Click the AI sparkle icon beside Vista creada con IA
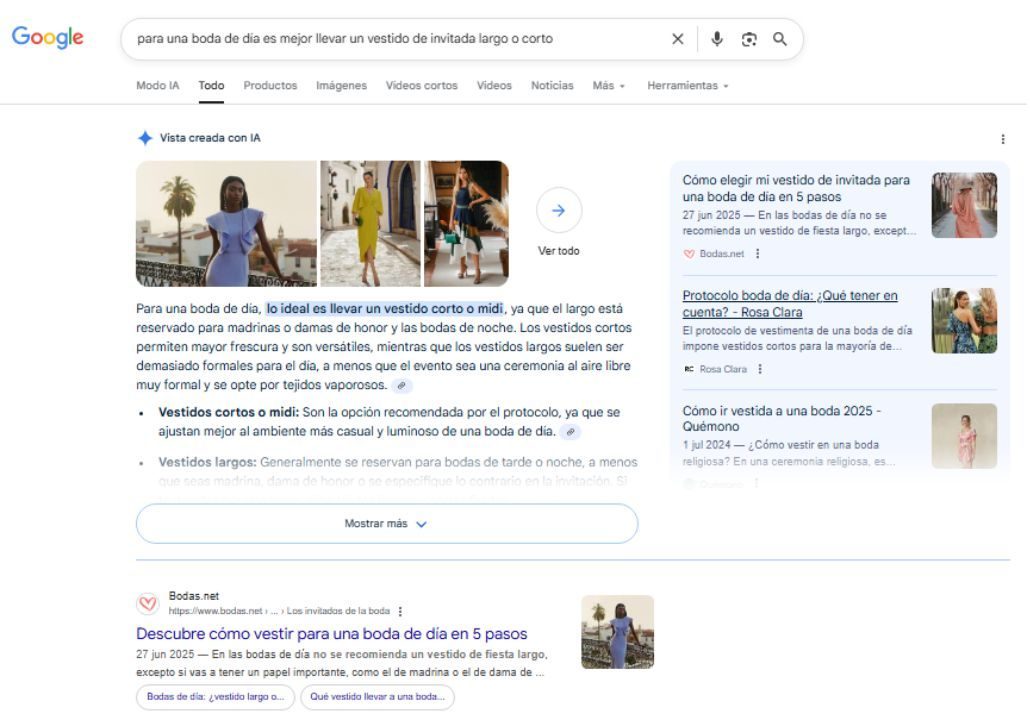This screenshot has height=720, width=1030. (145, 138)
